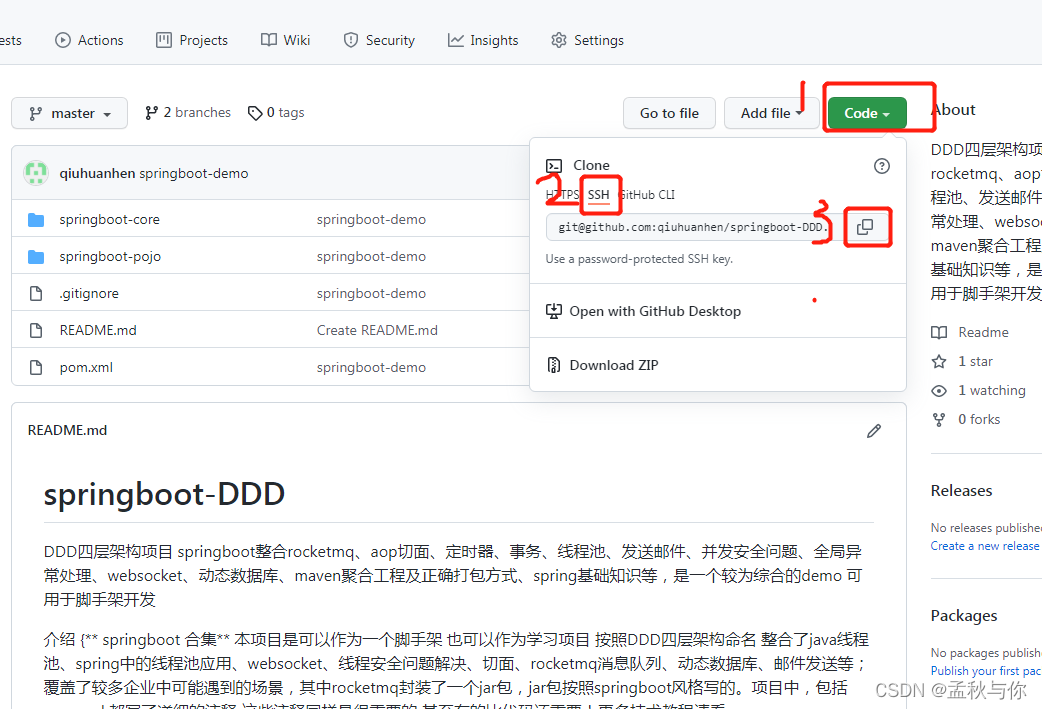Click the Actions play icon

click(62, 40)
